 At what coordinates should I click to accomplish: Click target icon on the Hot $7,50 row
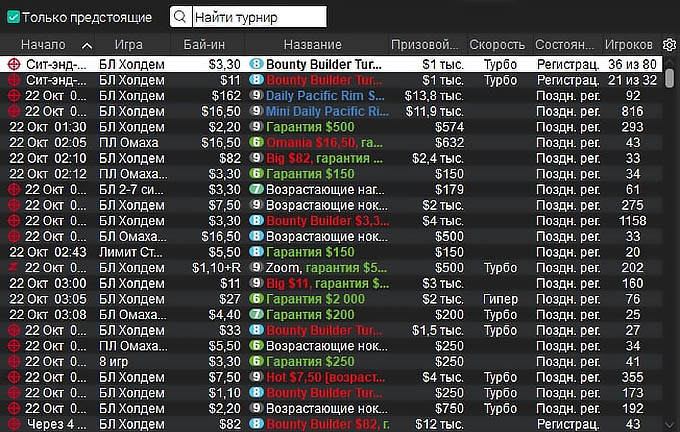tap(14, 377)
